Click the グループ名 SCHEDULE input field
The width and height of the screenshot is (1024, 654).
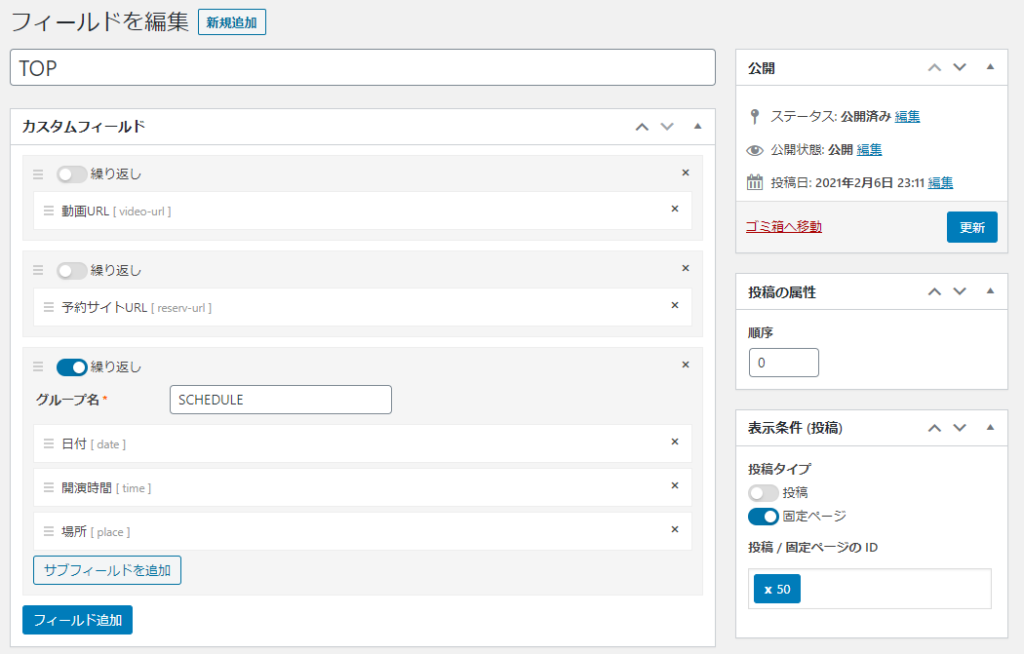280,399
